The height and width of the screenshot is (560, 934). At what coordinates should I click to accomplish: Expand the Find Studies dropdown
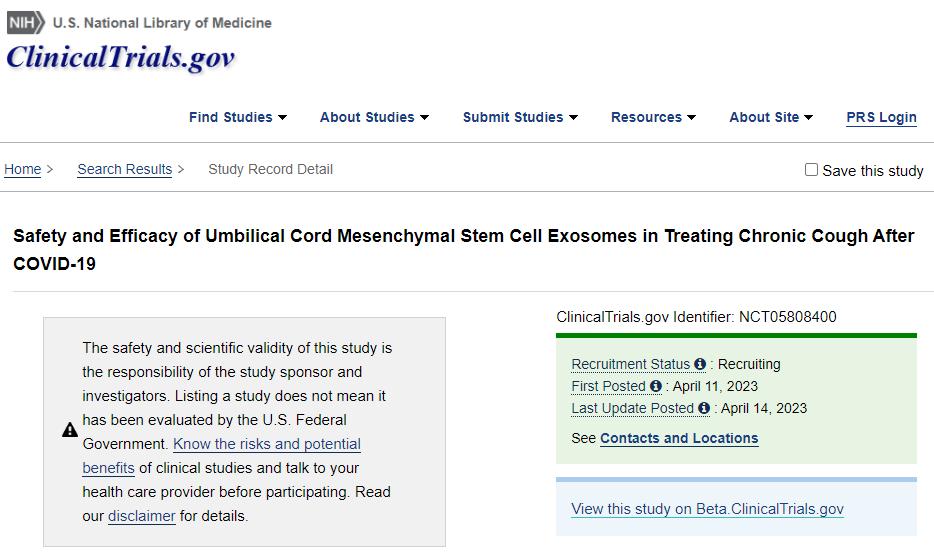tap(238, 117)
